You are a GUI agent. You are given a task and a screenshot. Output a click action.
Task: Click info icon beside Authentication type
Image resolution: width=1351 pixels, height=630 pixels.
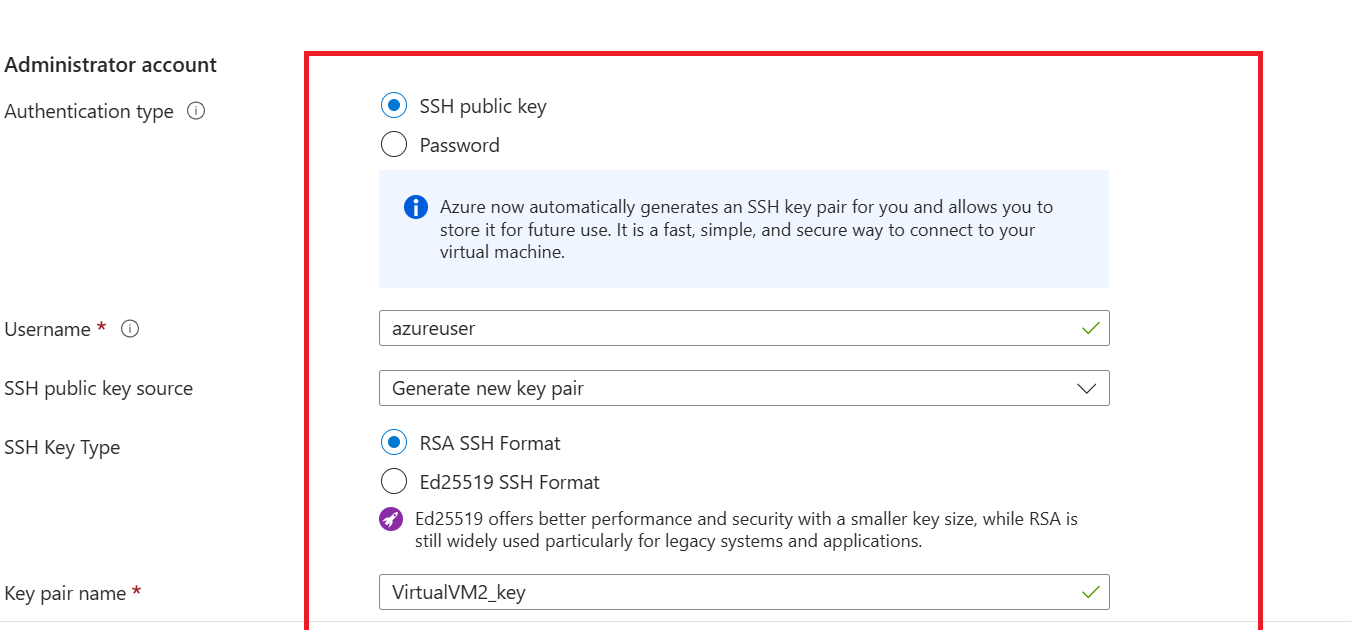(x=196, y=111)
